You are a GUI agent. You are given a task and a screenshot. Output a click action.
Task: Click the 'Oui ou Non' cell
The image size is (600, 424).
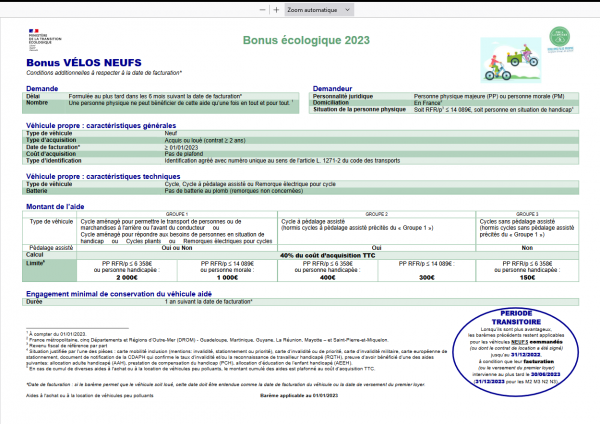pyautogui.click(x=177, y=248)
